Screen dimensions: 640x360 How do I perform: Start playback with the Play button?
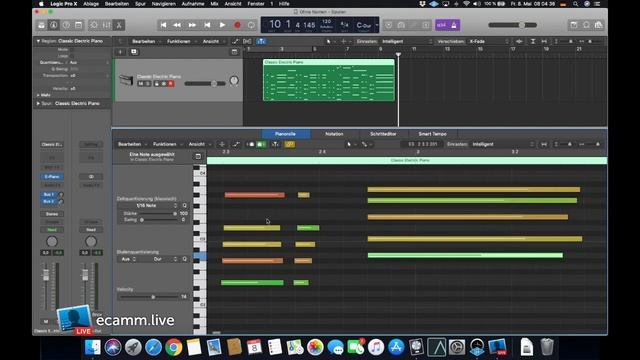[222, 25]
